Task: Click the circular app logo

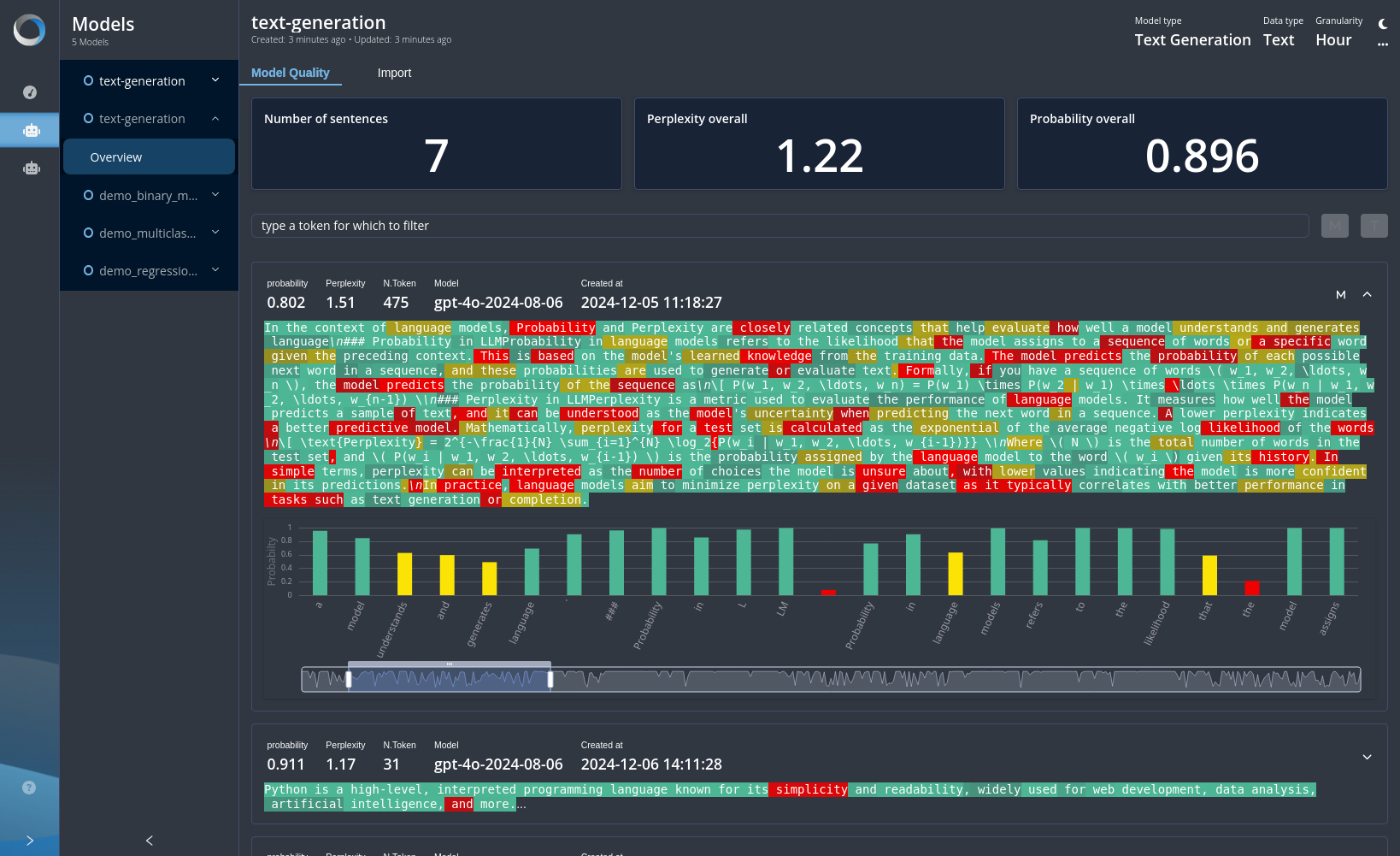Action: pos(29,30)
